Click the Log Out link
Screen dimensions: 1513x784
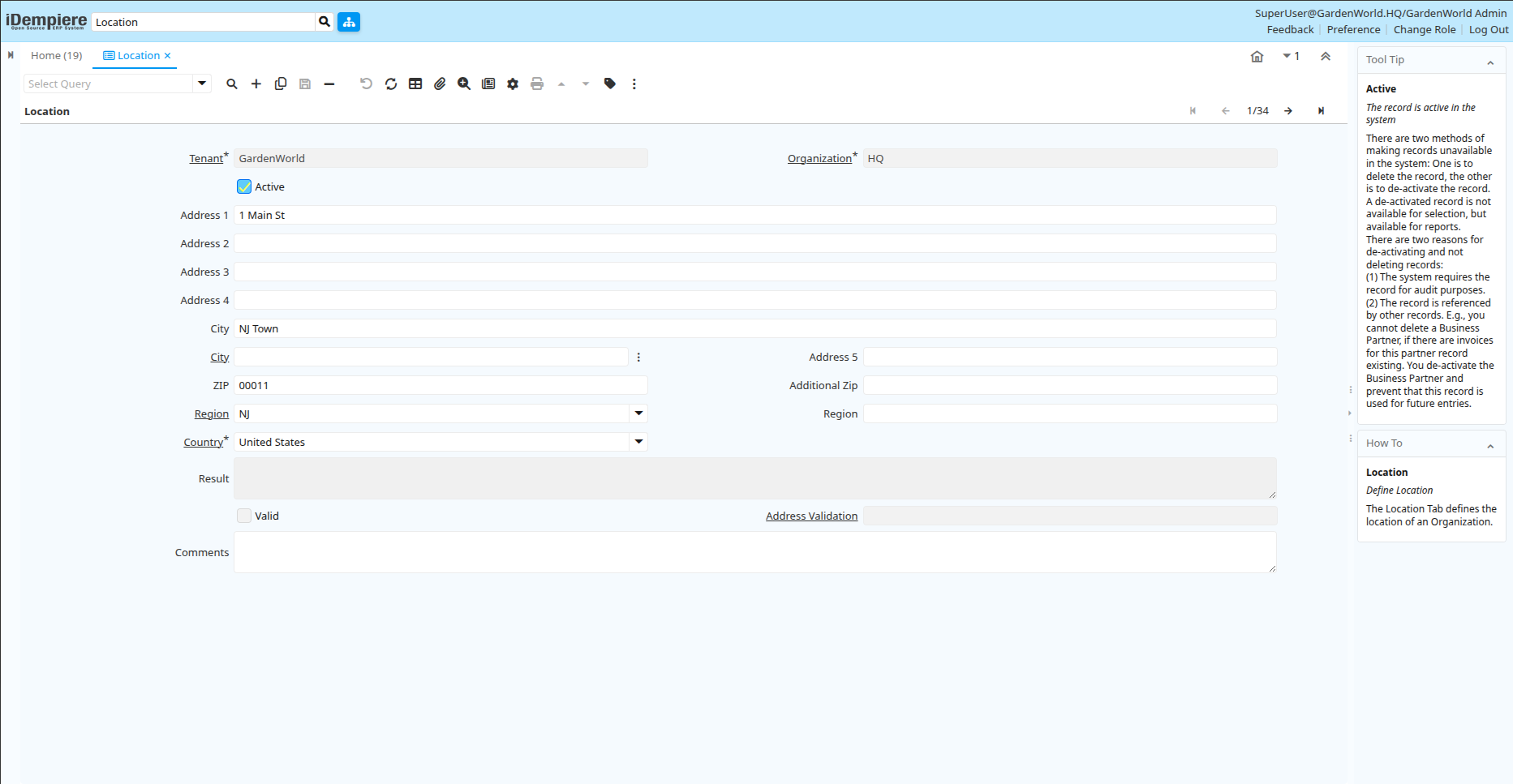(1488, 30)
